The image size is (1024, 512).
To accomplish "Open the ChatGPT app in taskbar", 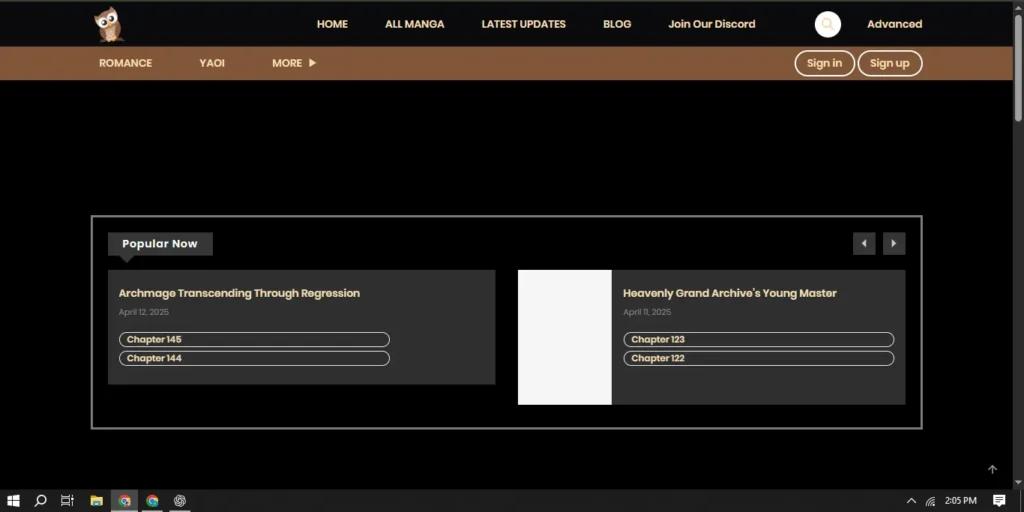I will (180, 501).
